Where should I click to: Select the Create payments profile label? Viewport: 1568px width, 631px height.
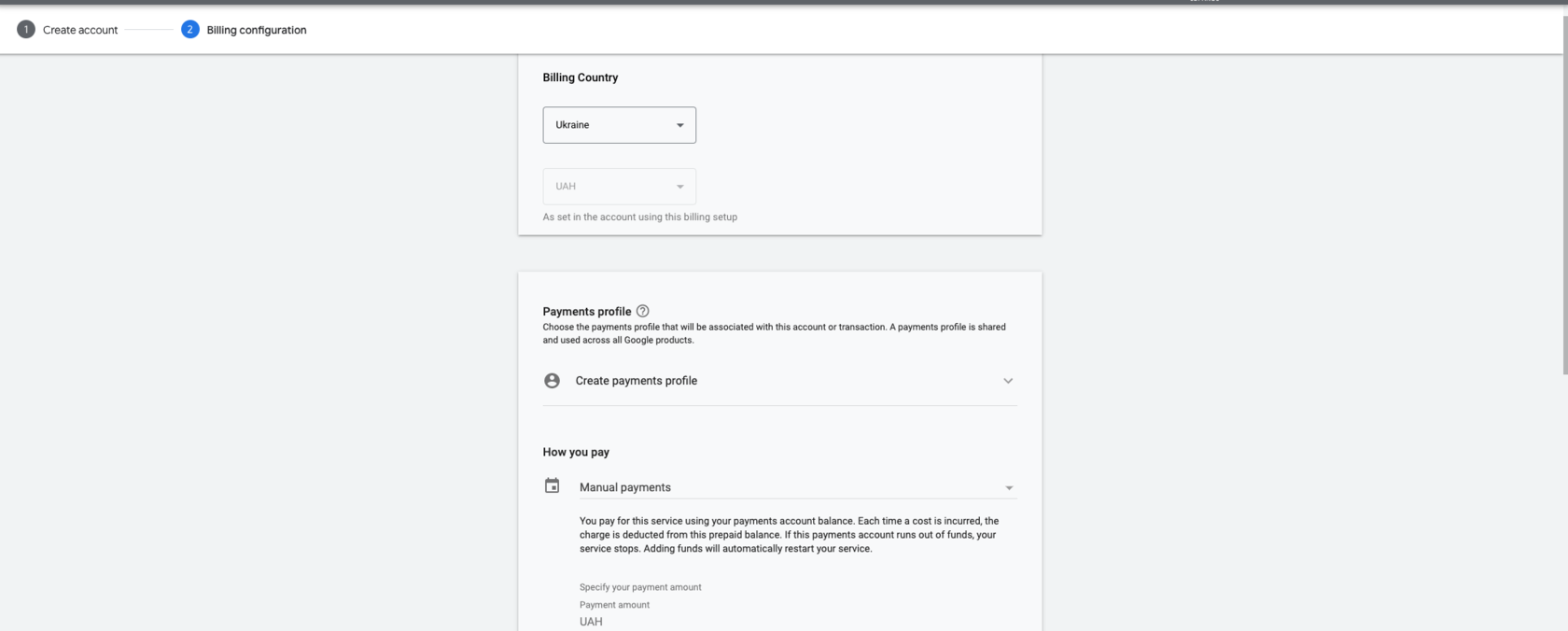point(637,381)
